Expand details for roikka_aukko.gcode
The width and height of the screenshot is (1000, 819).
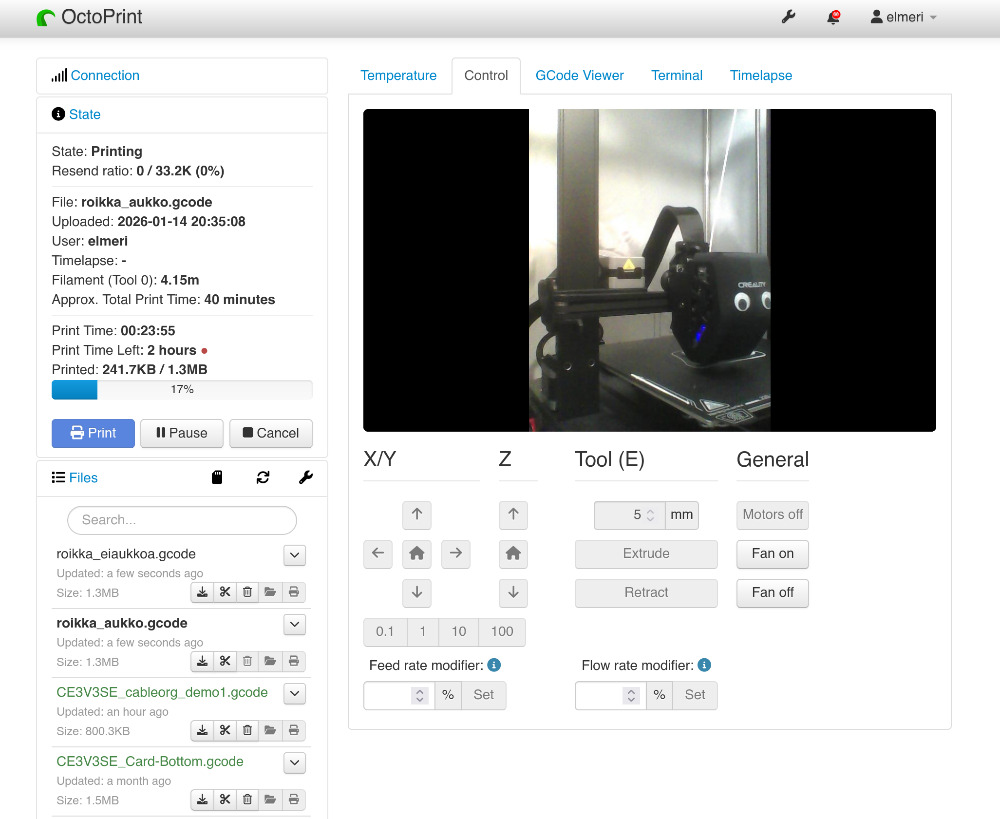coord(295,624)
